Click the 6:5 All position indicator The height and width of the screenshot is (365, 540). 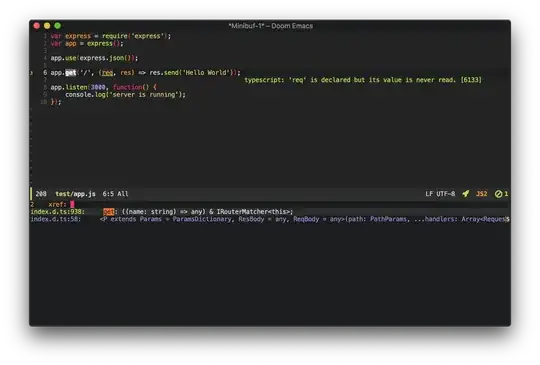[115, 194]
